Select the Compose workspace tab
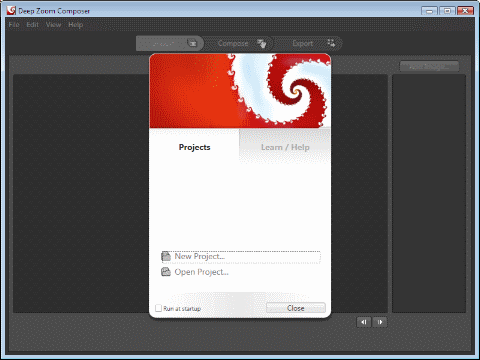The image size is (480, 360). coord(239,43)
